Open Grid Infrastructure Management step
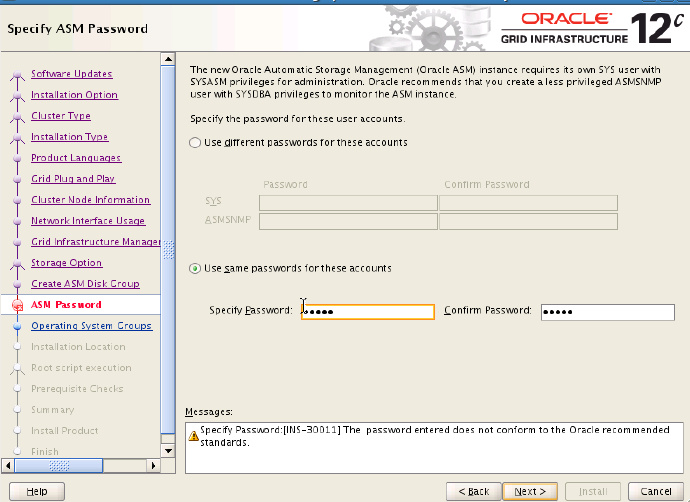This screenshot has width=690, height=502. click(x=95, y=242)
